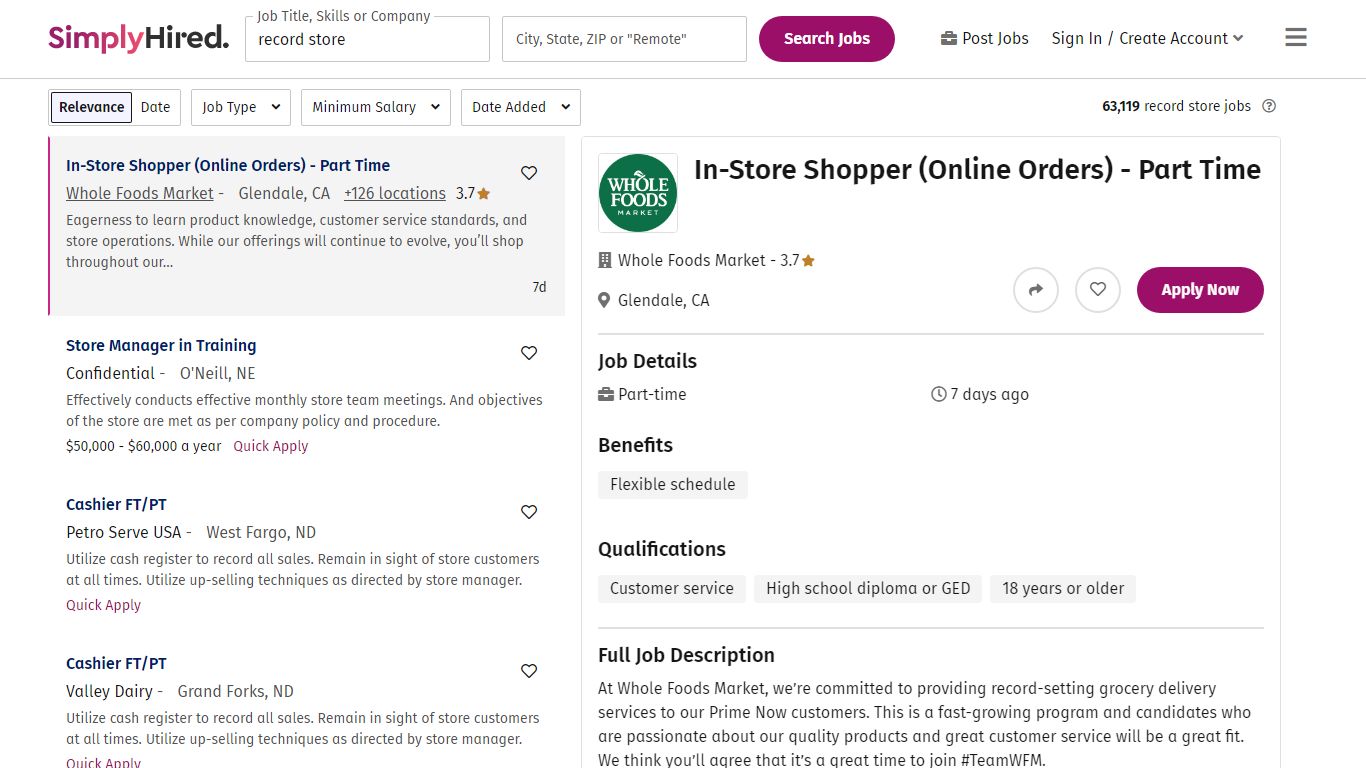
Task: Click '$50,000 - $60,000 a year' salary text
Action: (x=144, y=446)
